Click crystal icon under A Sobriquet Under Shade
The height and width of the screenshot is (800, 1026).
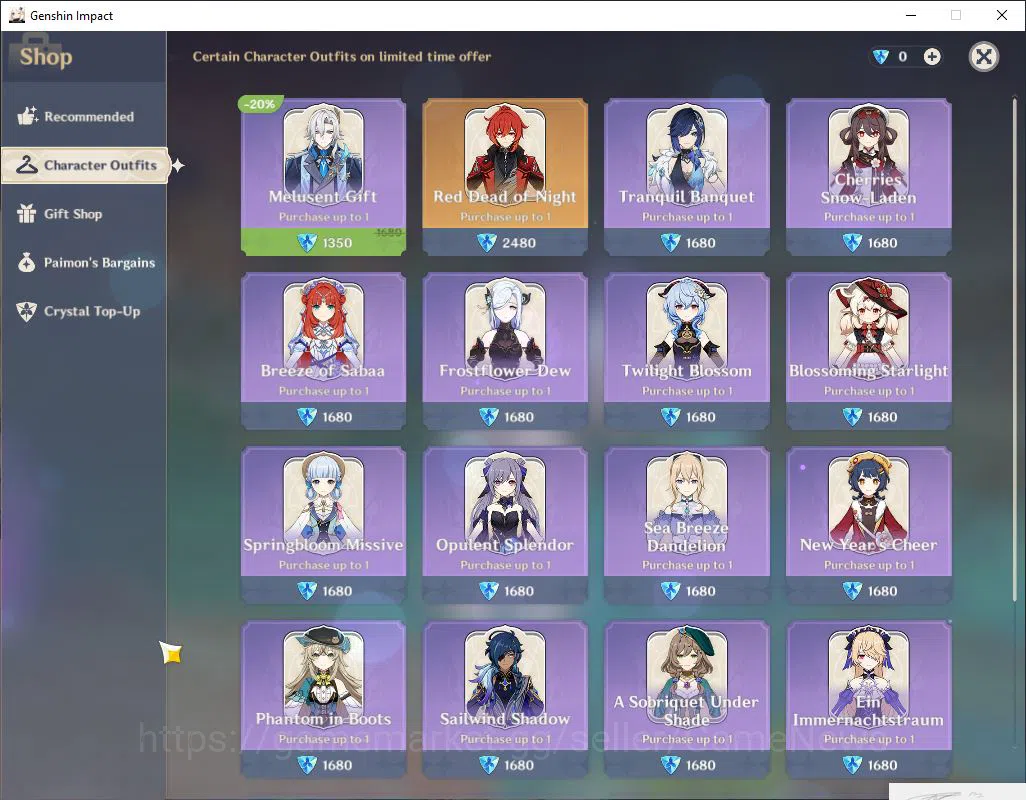click(670, 765)
